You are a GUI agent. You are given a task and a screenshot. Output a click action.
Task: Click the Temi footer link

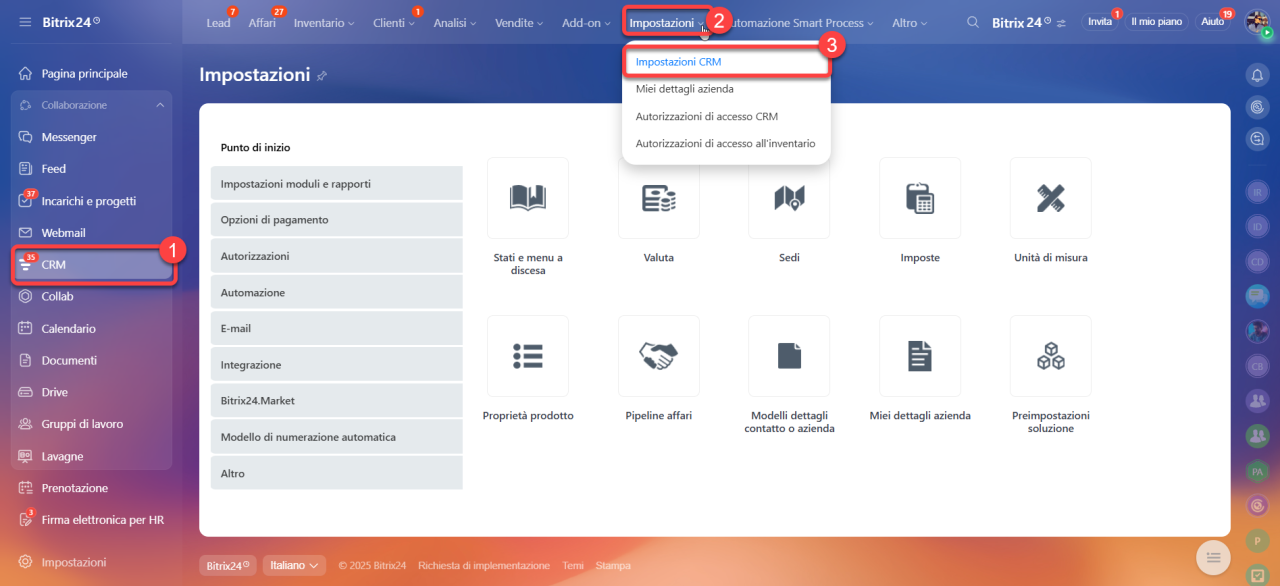point(573,566)
